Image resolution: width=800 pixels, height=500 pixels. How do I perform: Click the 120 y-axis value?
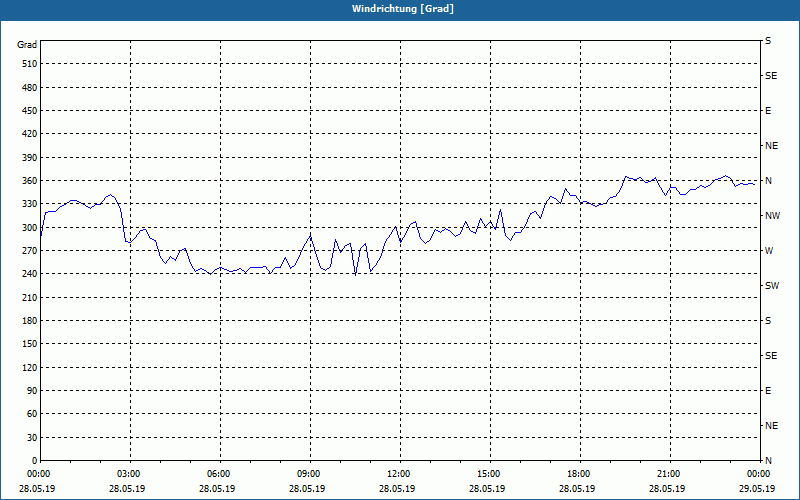pos(30,367)
